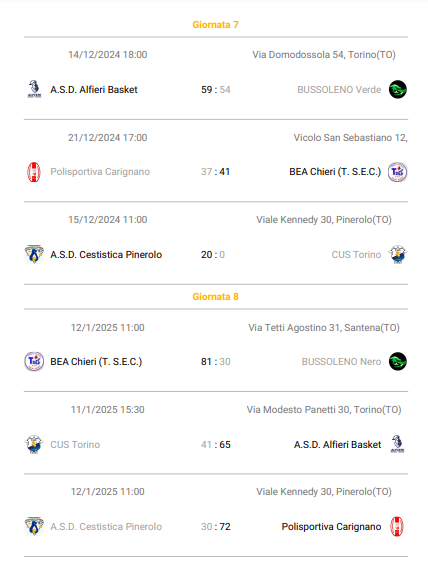Open the Polisportiva Carignano name in Giornata 8
This screenshot has width=428, height=565.
[x=331, y=527]
